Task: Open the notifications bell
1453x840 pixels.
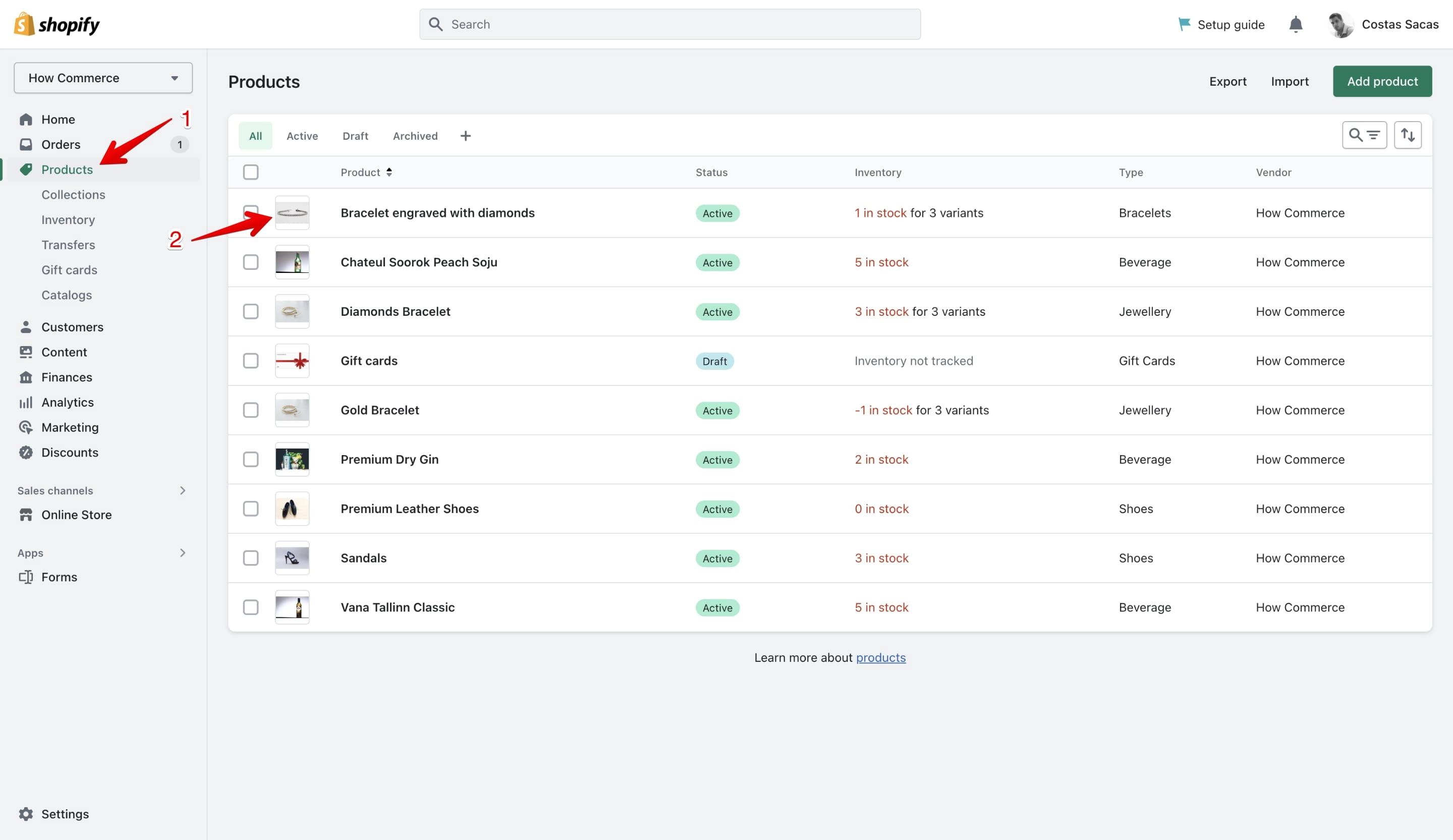Action: pos(1296,24)
